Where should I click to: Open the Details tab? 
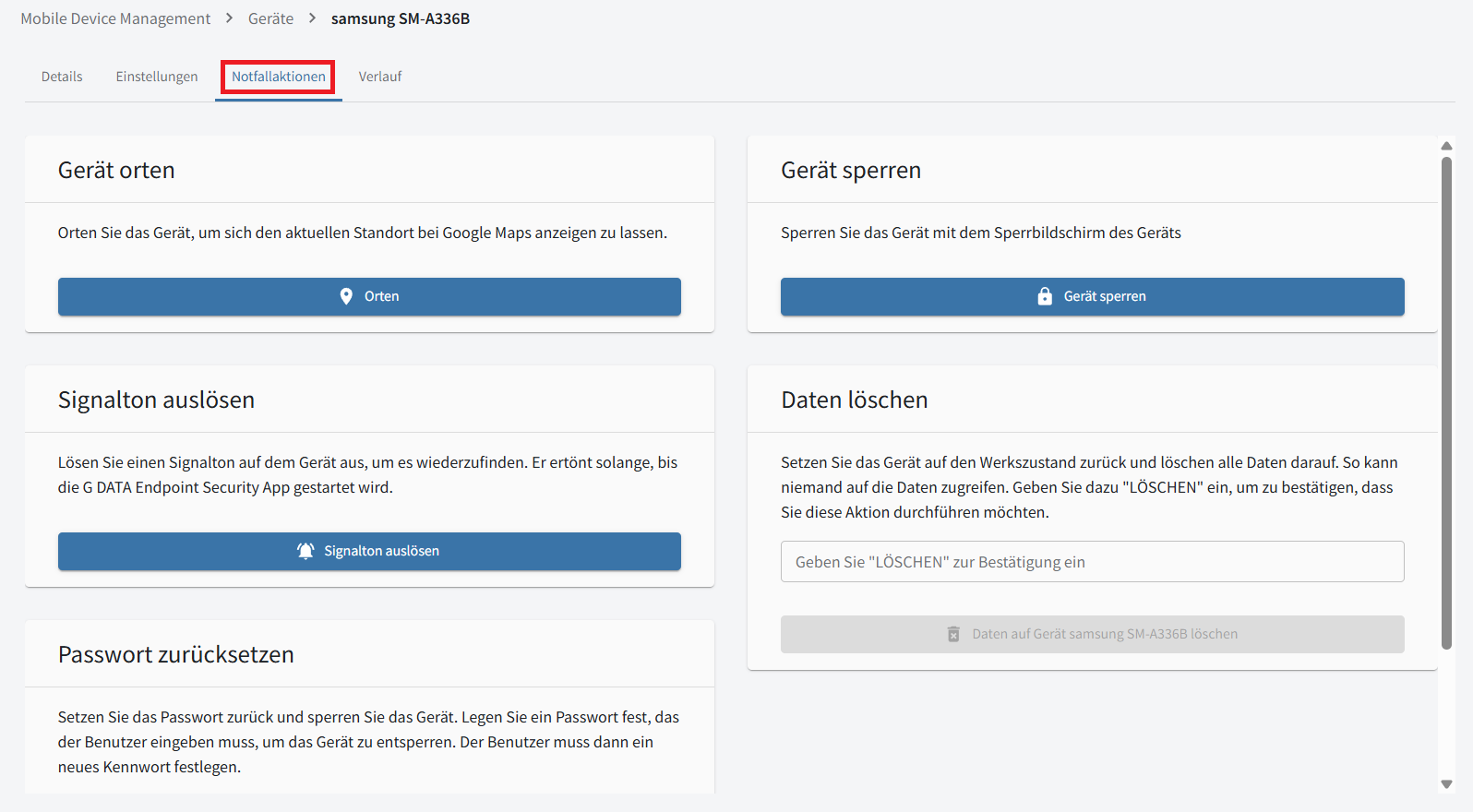pos(62,77)
